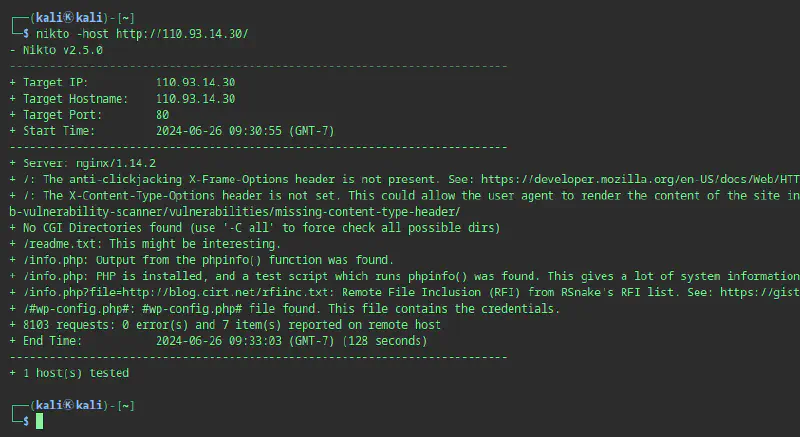Viewport: 800px width, 437px height.
Task: Click the Server: nginx/1.14.2 line
Action: 83,163
